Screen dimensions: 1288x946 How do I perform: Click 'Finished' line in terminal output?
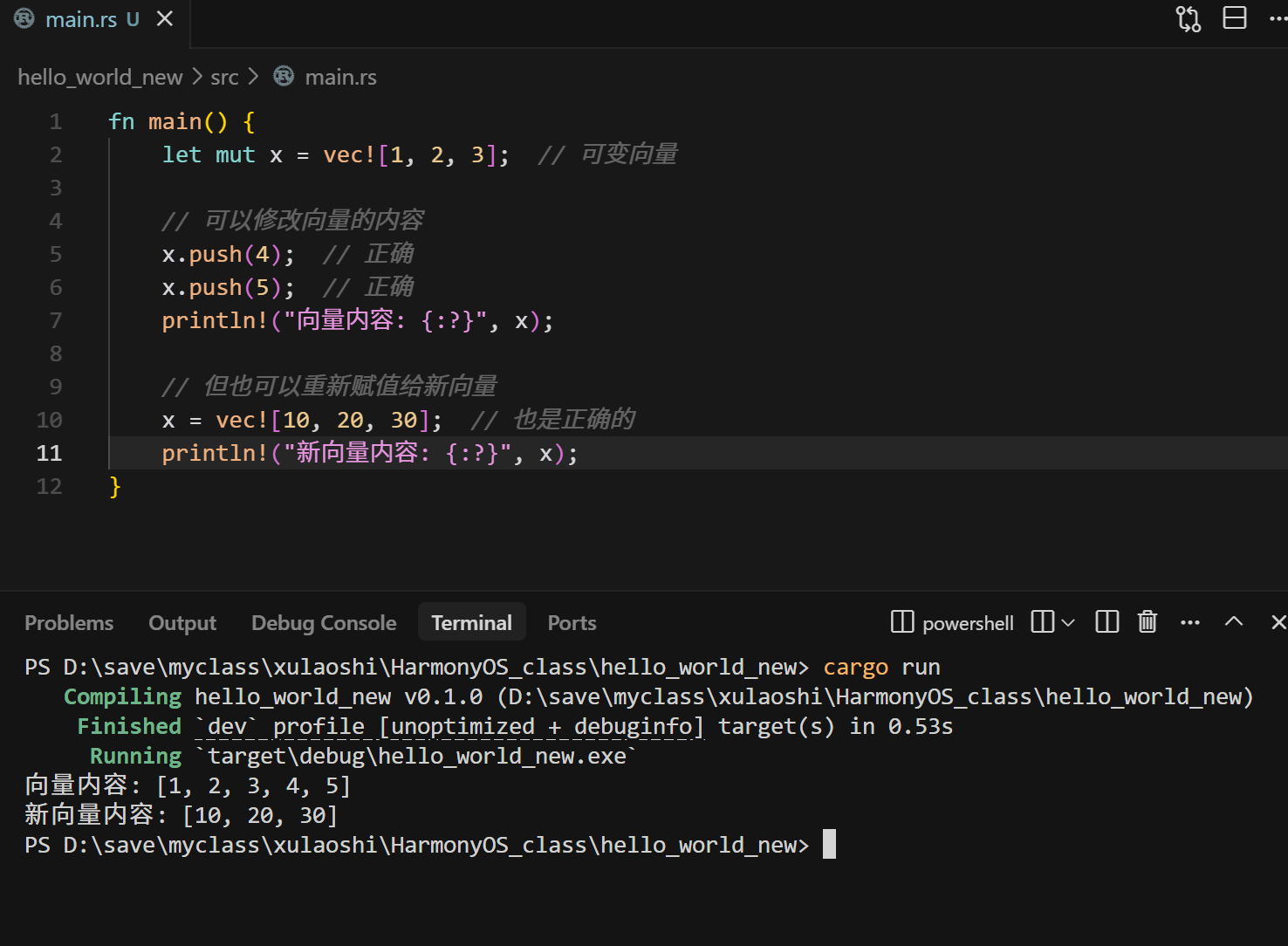click(515, 727)
